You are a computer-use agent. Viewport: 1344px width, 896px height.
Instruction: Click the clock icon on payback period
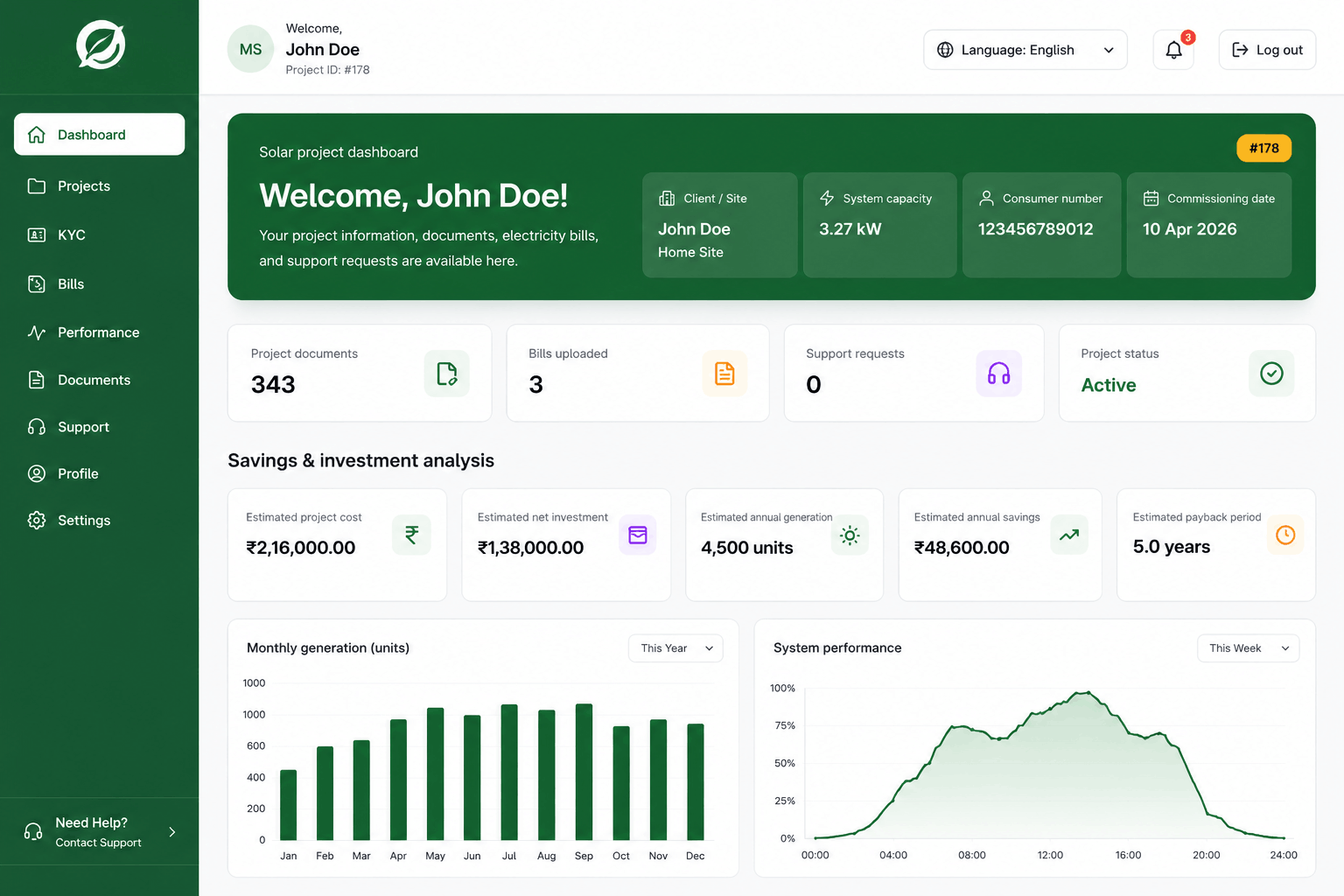[x=1285, y=535]
